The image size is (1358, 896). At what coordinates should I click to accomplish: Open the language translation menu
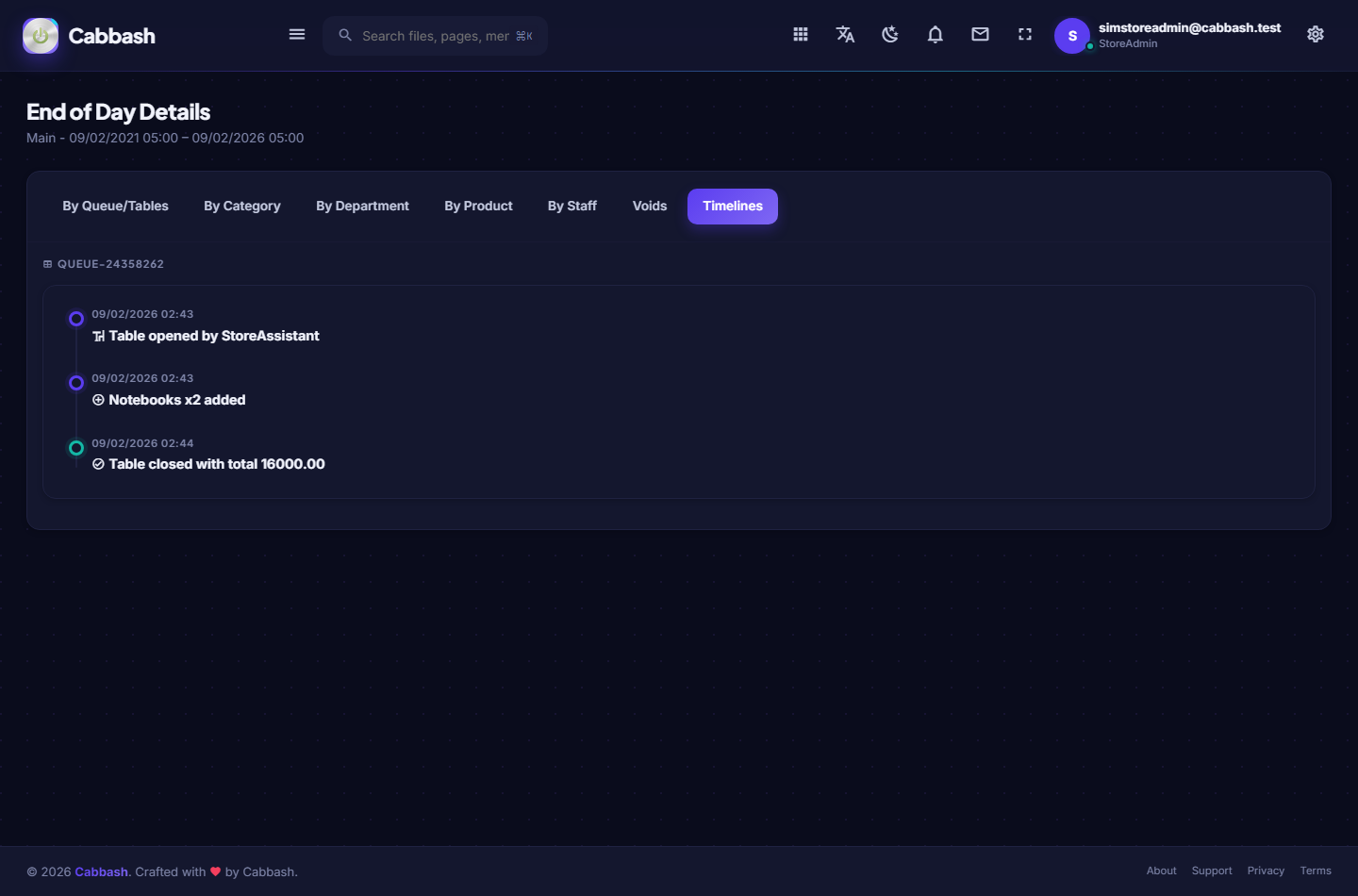point(845,34)
